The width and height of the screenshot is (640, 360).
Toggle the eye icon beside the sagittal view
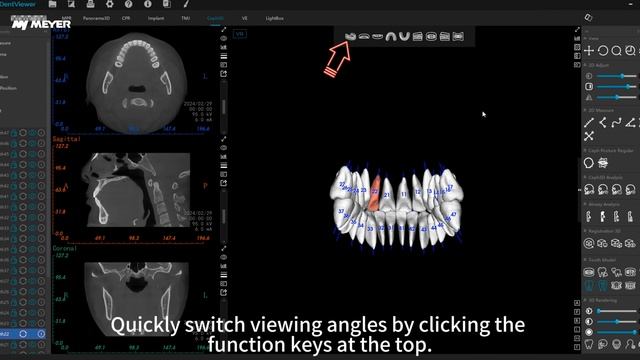click(224, 148)
